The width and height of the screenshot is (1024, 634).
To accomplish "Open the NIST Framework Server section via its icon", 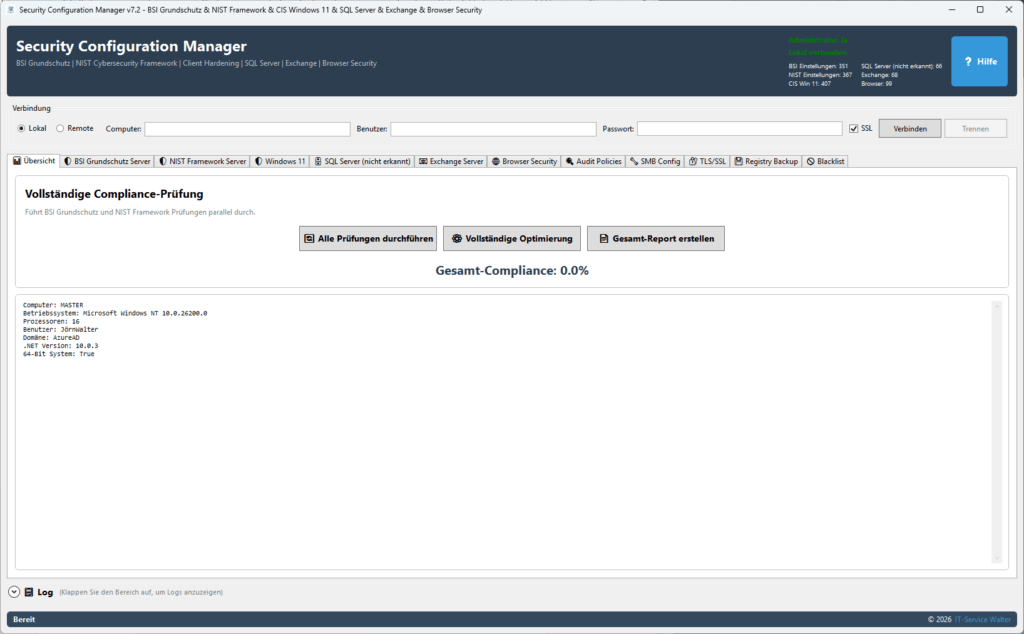I will (161, 161).
